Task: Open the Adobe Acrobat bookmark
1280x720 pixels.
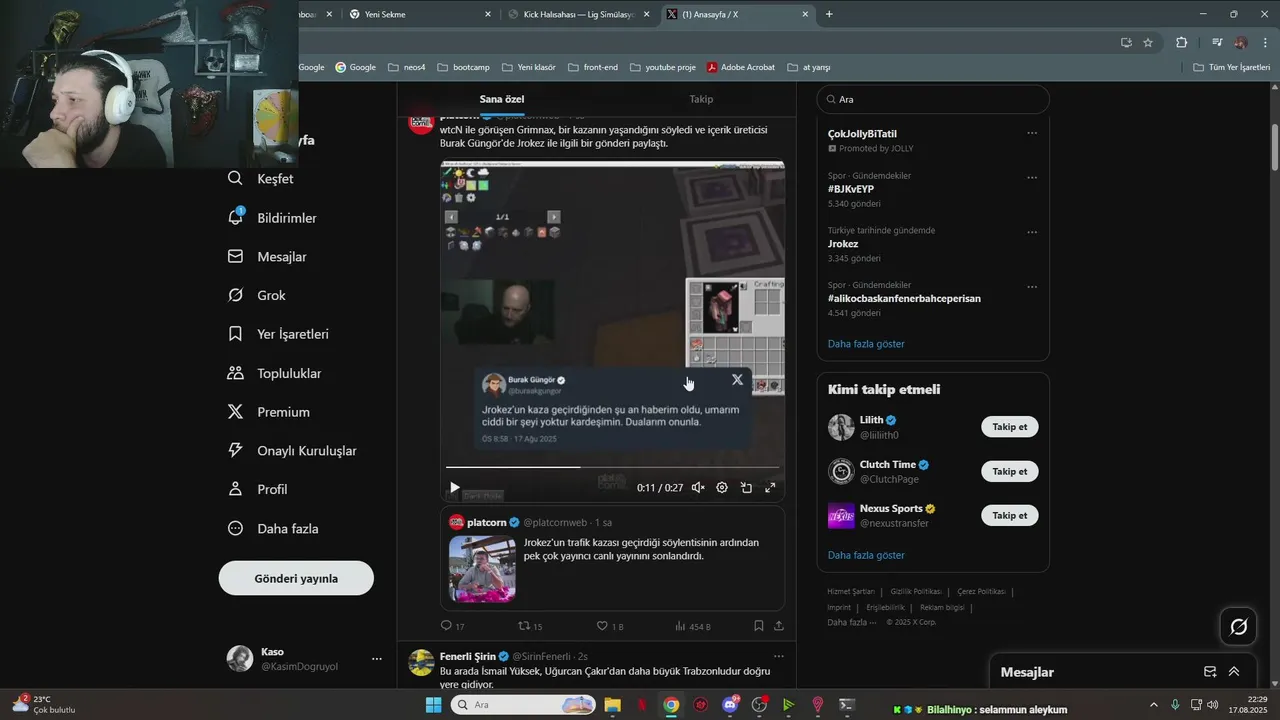Action: point(740,67)
